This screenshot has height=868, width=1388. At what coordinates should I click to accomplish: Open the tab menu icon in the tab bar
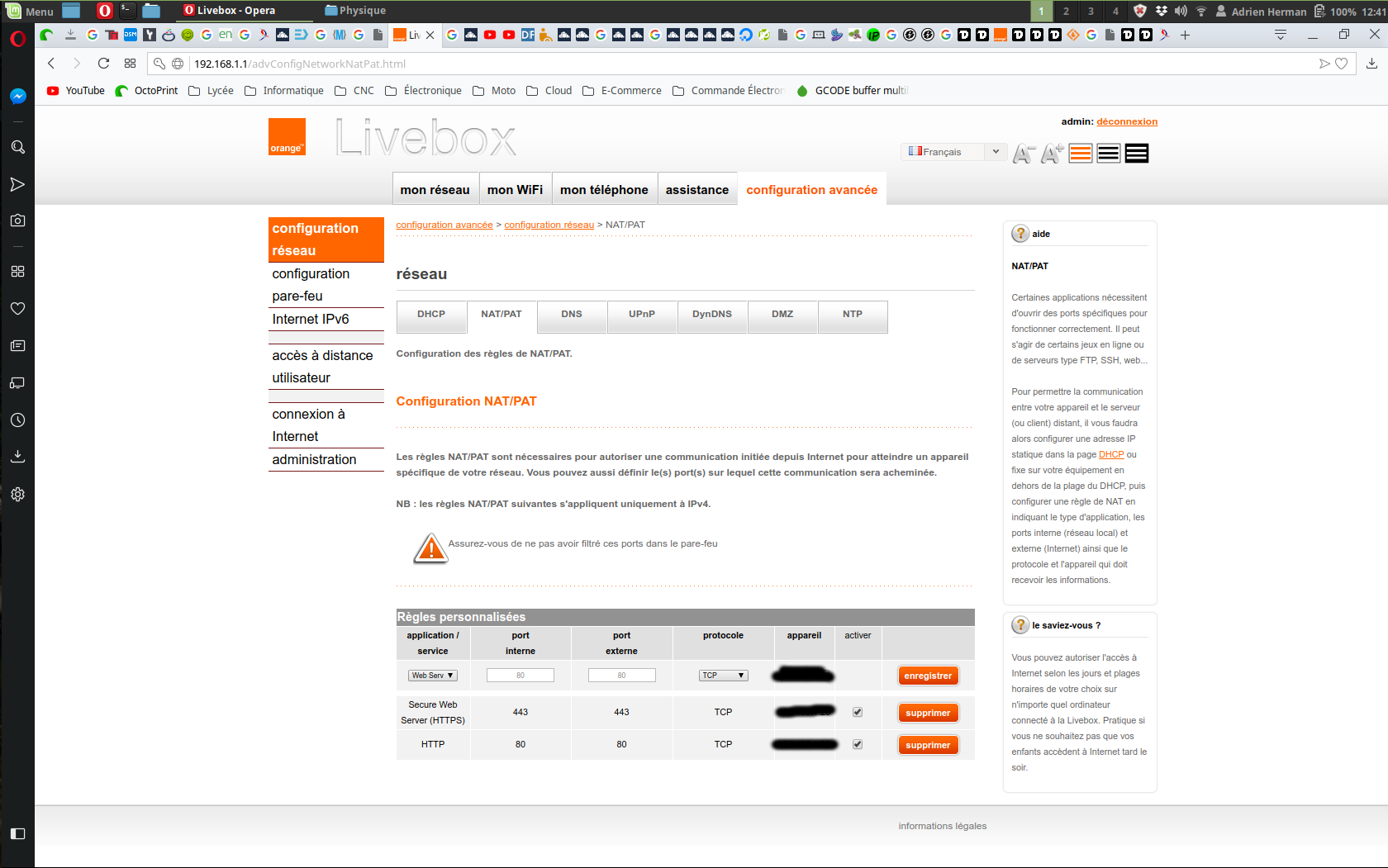click(1280, 35)
